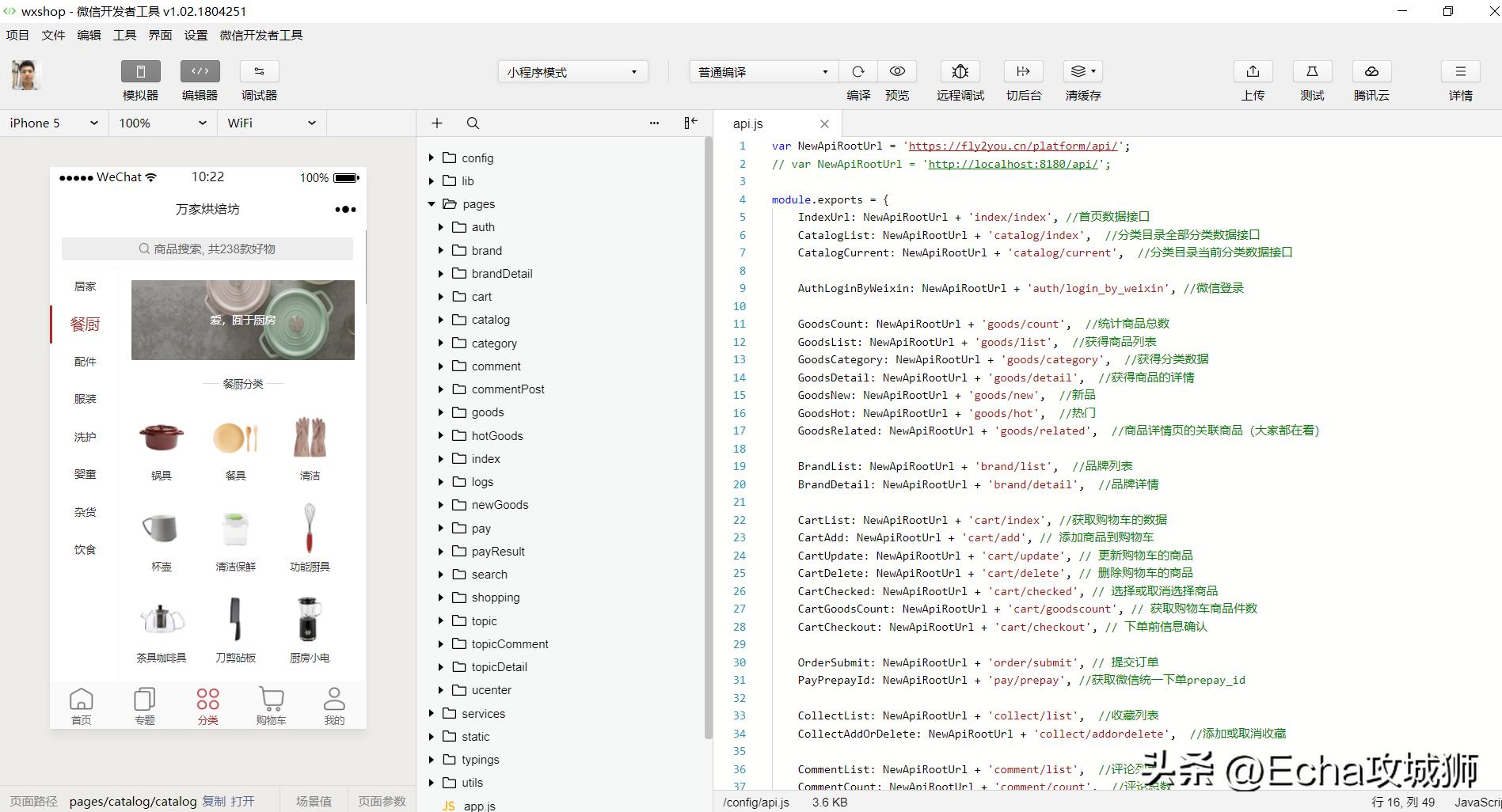Toggle the editor panel button

click(200, 72)
